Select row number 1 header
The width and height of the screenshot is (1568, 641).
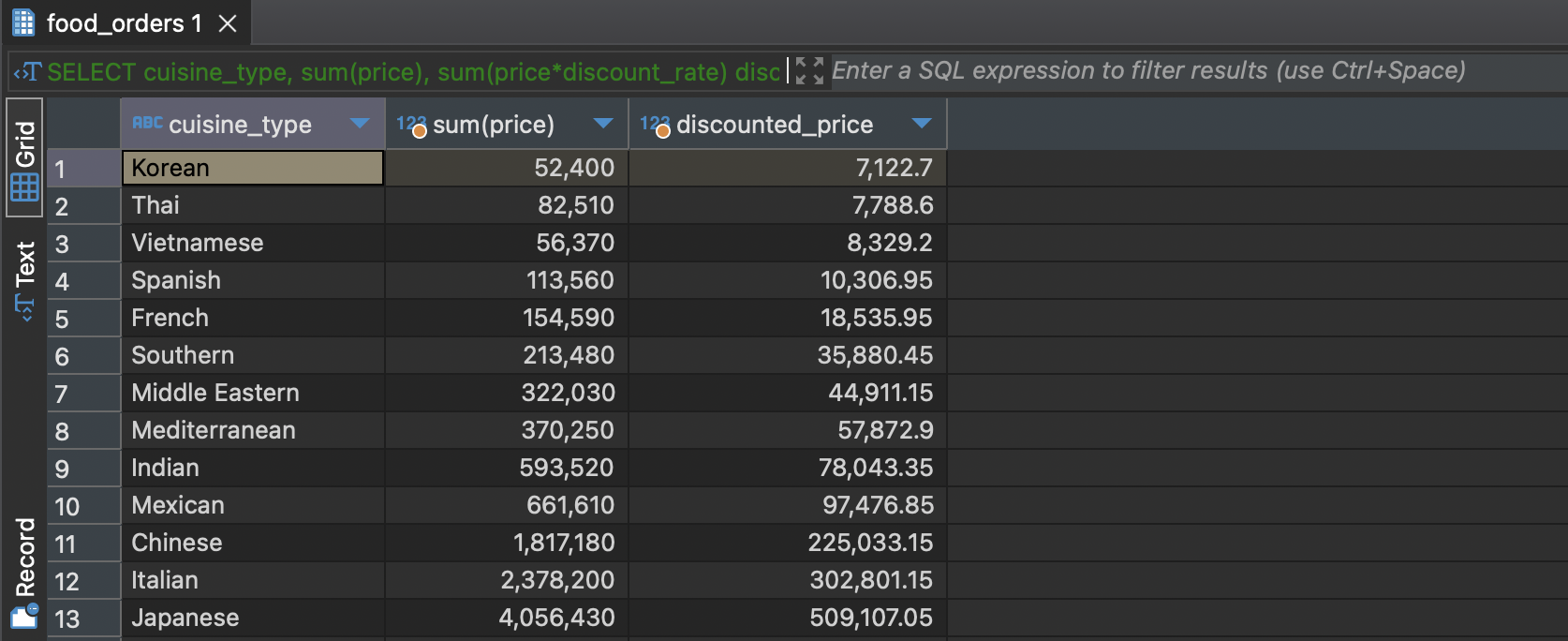pos(83,169)
